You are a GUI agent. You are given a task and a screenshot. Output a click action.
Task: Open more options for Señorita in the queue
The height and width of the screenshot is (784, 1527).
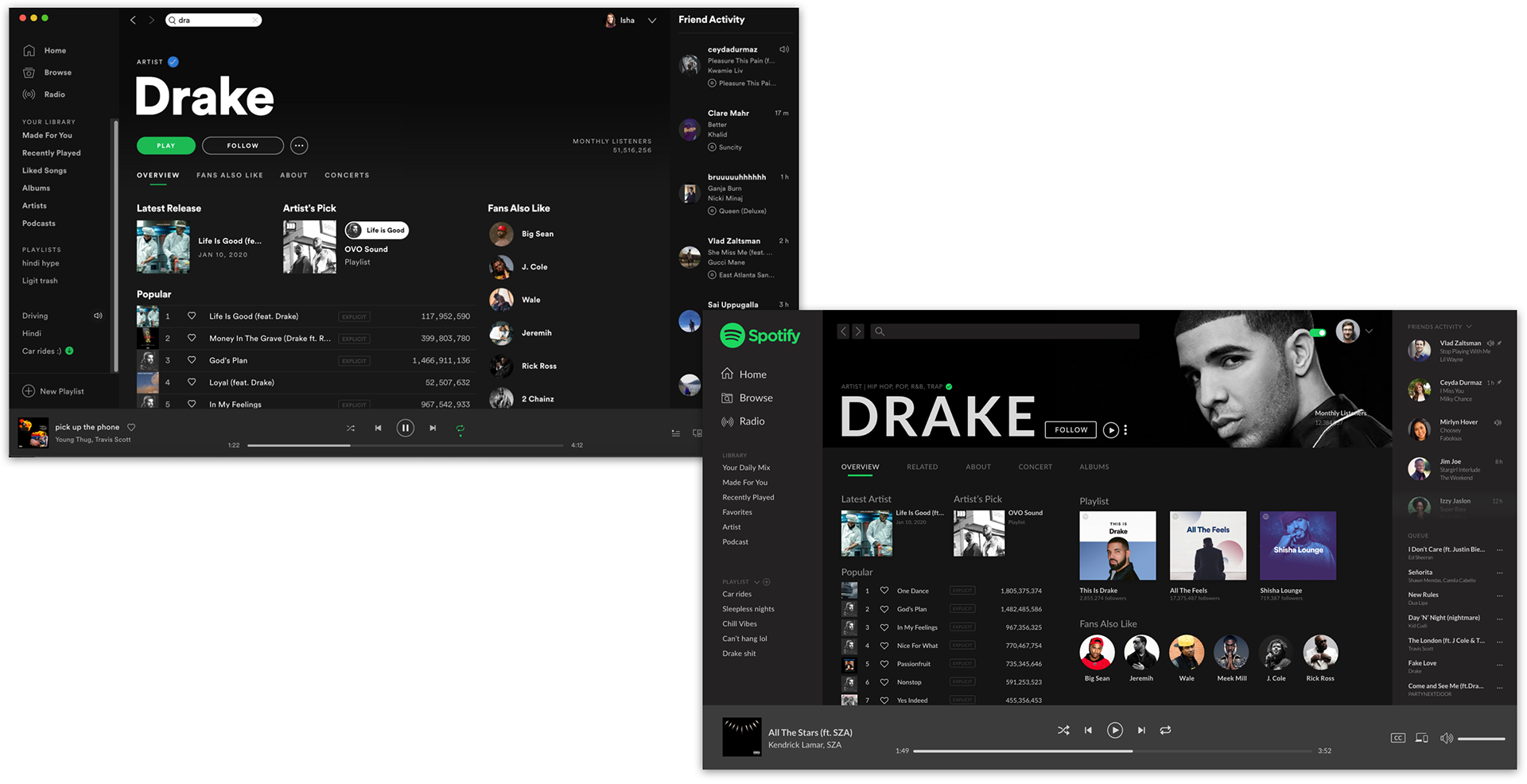coord(1500,572)
